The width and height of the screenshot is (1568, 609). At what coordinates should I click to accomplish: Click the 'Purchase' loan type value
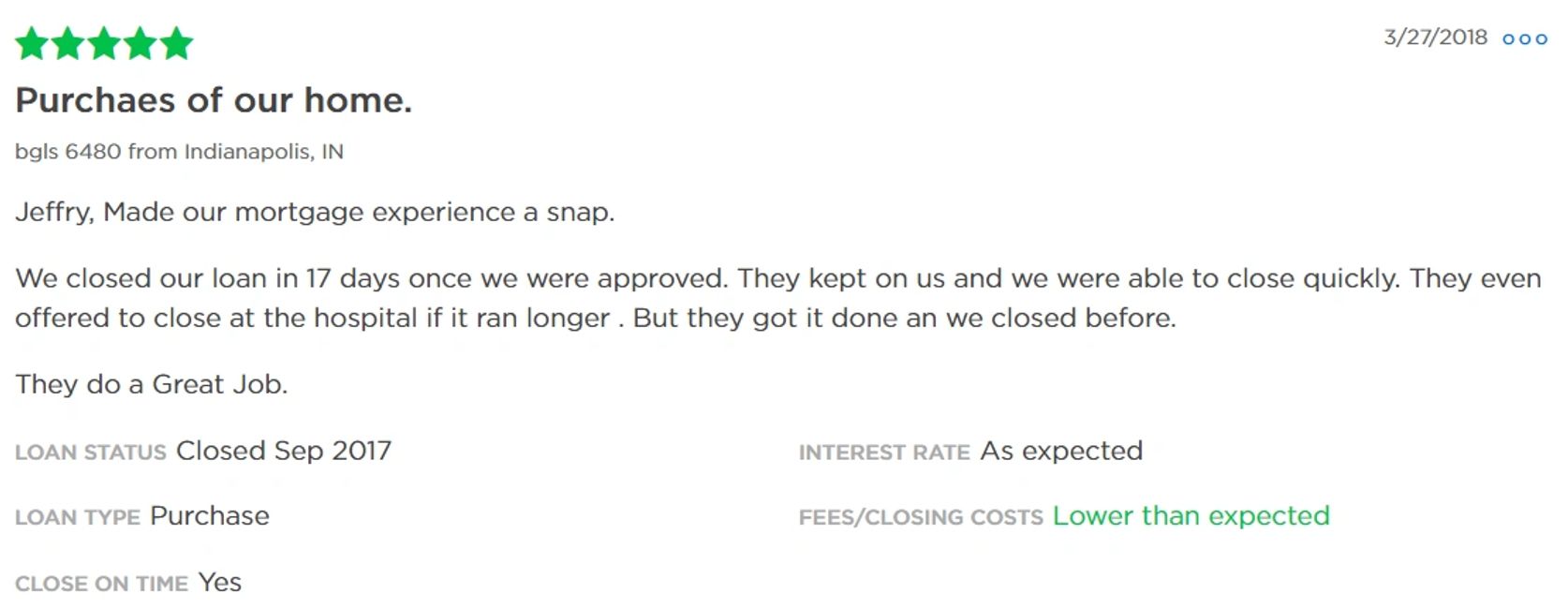coord(210,516)
